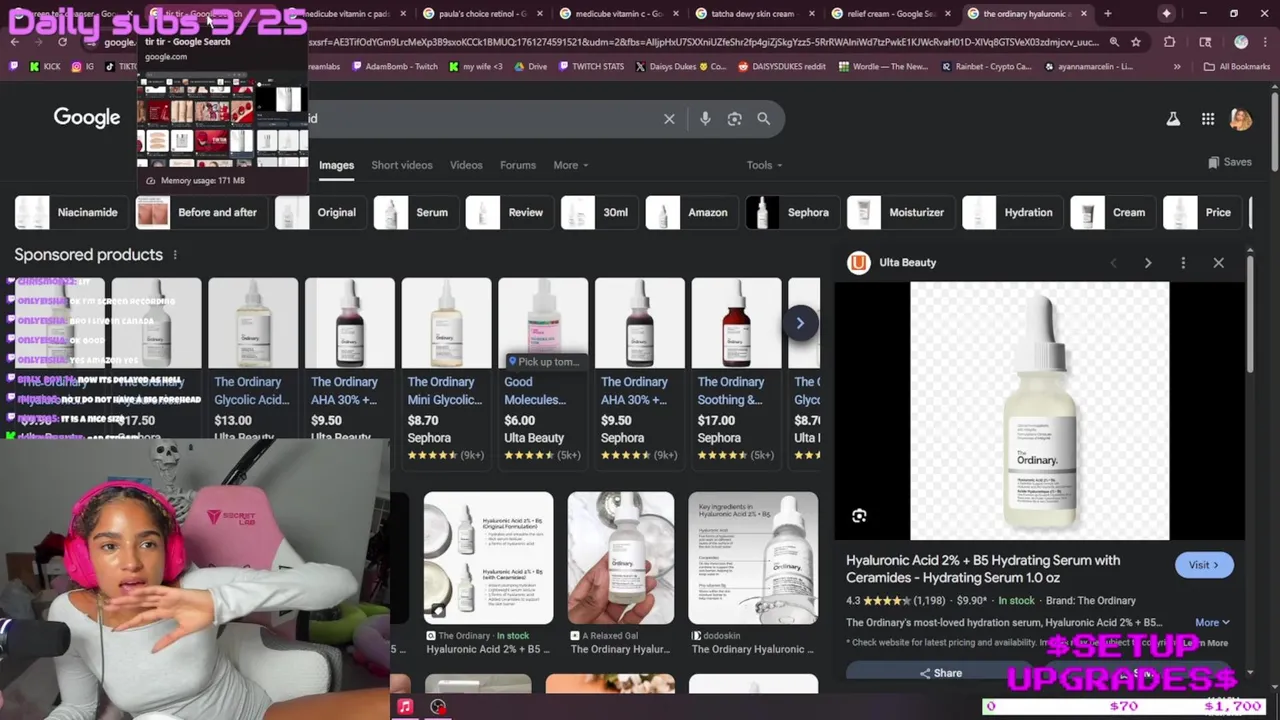1280x720 pixels.
Task: Open Saves collection
Action: pos(1229,162)
